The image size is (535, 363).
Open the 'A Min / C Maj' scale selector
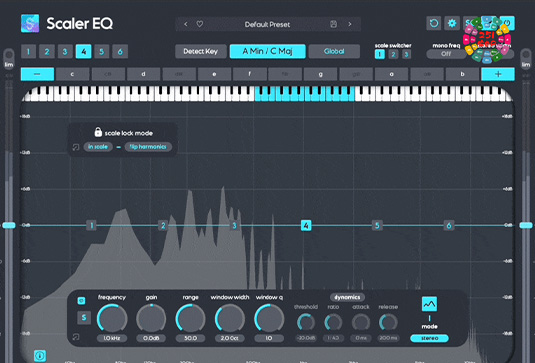point(268,51)
